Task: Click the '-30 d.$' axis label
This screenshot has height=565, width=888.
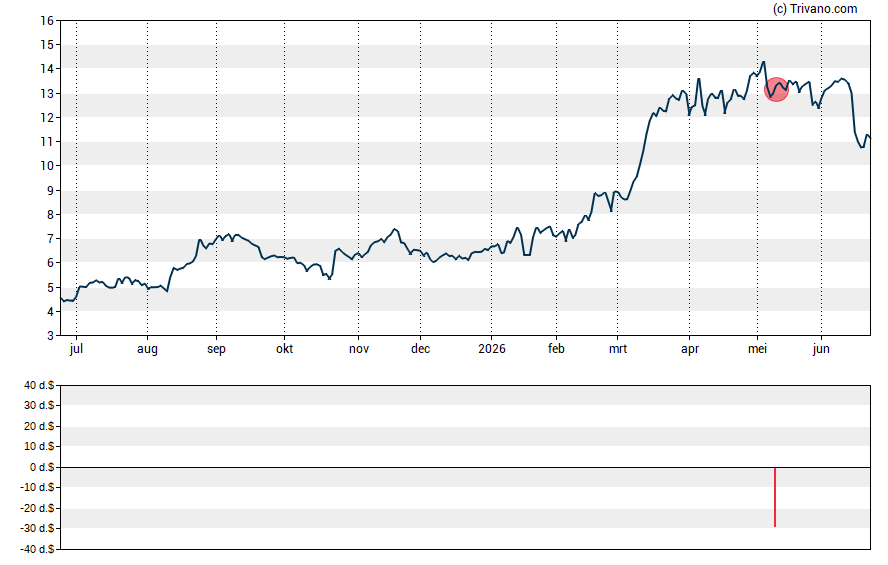Action: point(37,529)
